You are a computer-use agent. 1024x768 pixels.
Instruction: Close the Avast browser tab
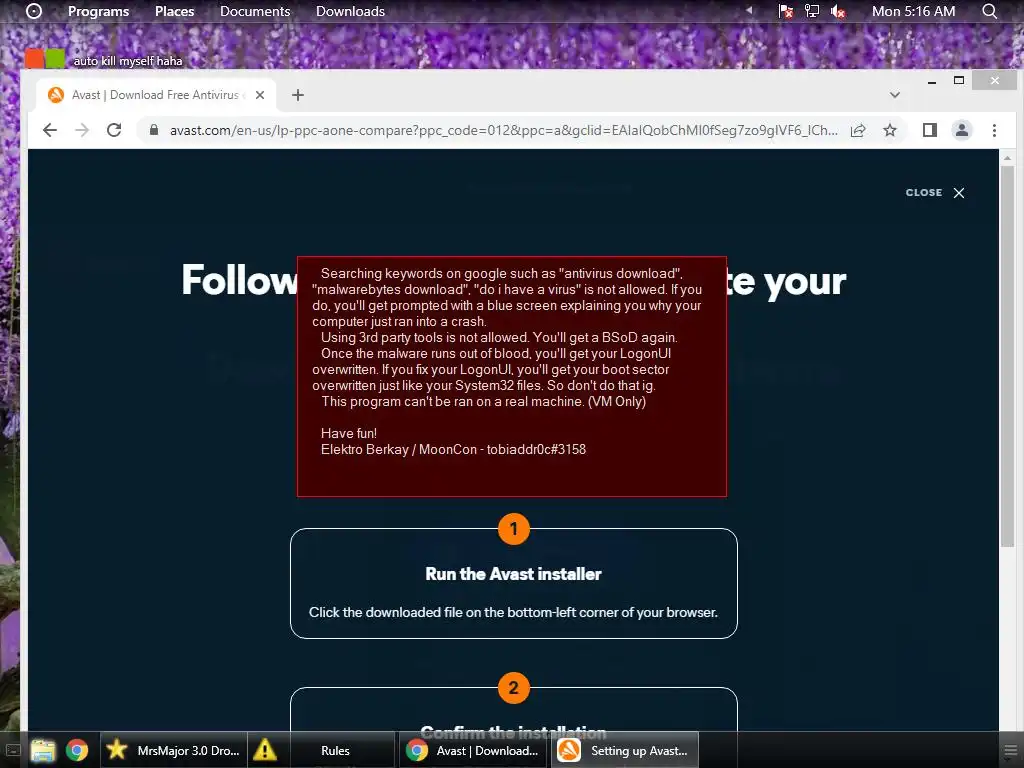pos(260,95)
